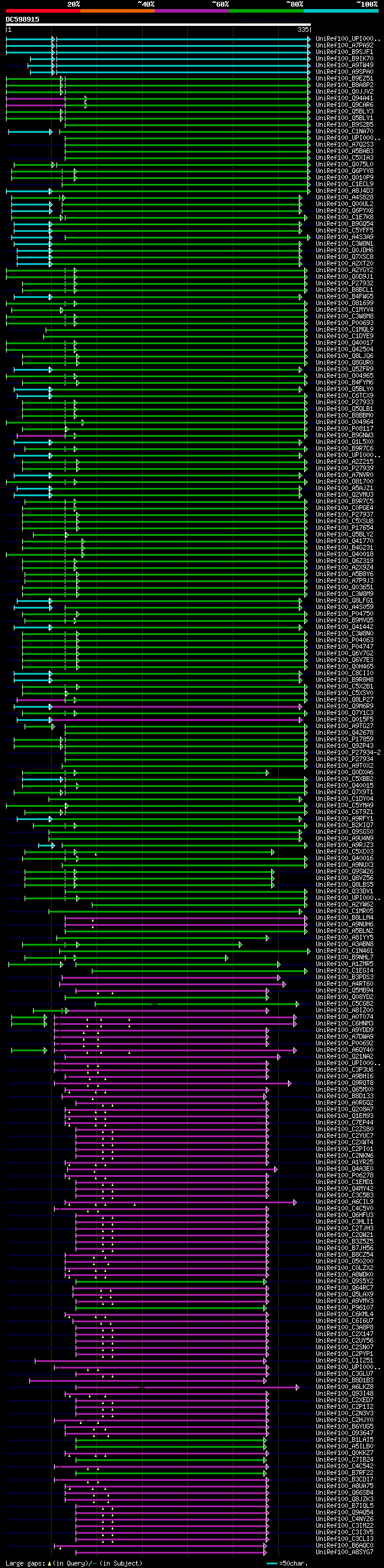The height and width of the screenshot is (1568, 384).
Task: Click UniRef100_Q9CAR6 label
Action: (x=344, y=105)
